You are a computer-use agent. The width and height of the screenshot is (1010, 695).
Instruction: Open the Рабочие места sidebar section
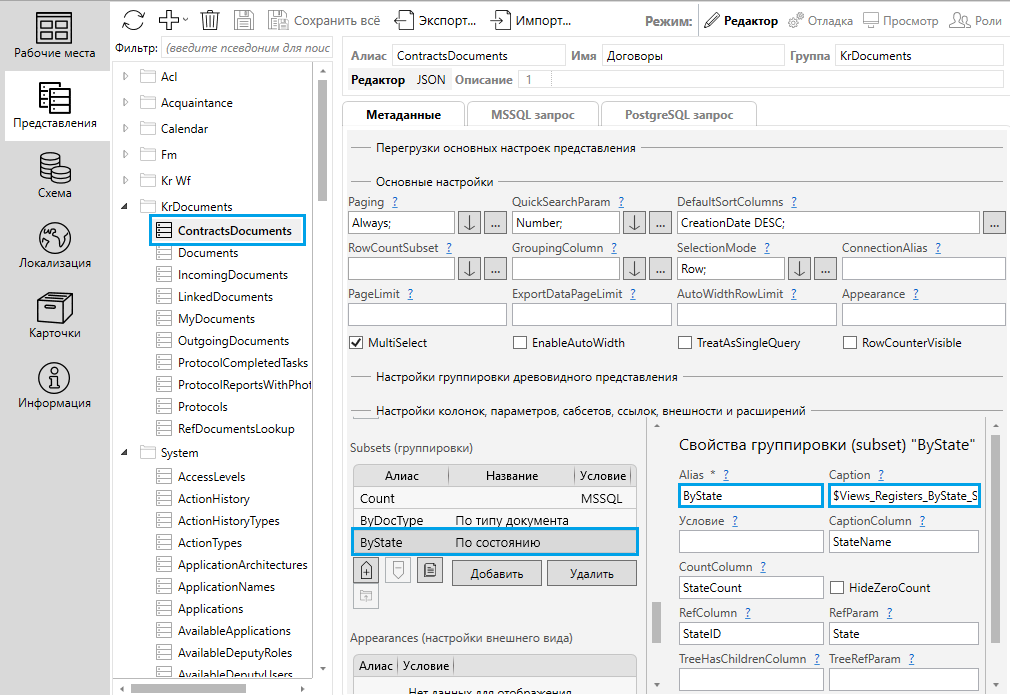[55, 36]
